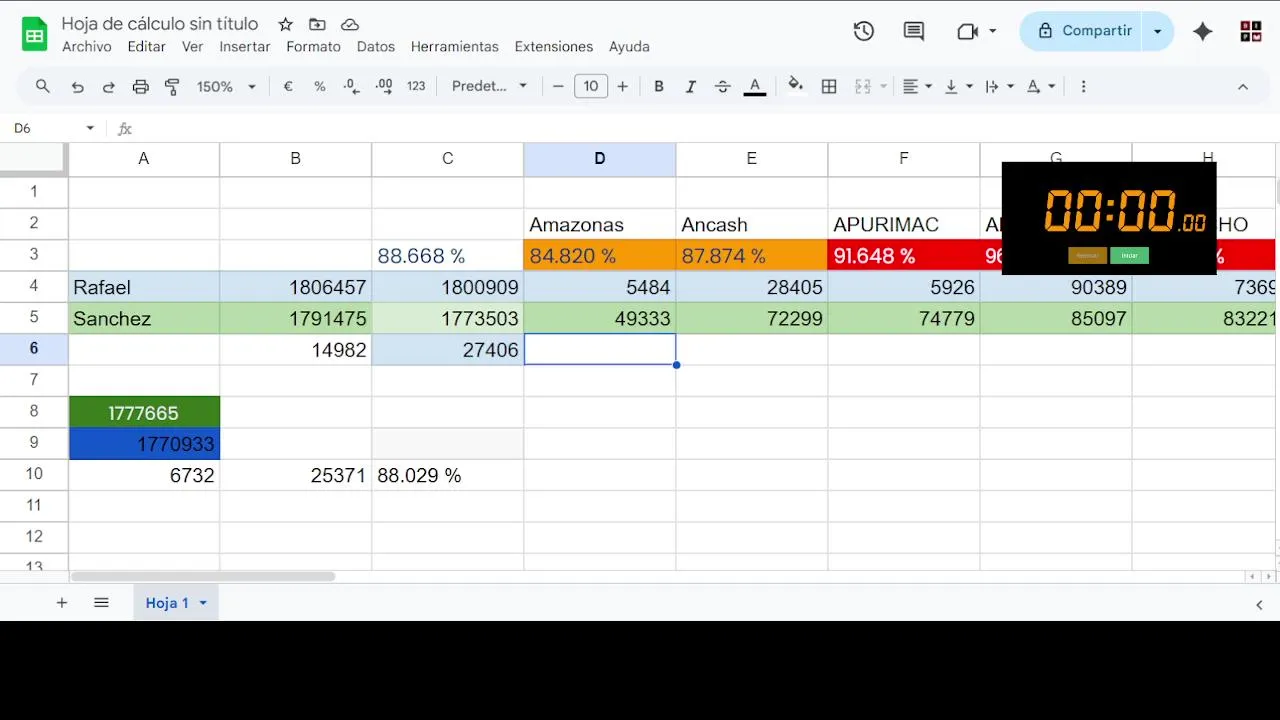This screenshot has height=720, width=1280.
Task: Open the document title field
Action: 160,23
